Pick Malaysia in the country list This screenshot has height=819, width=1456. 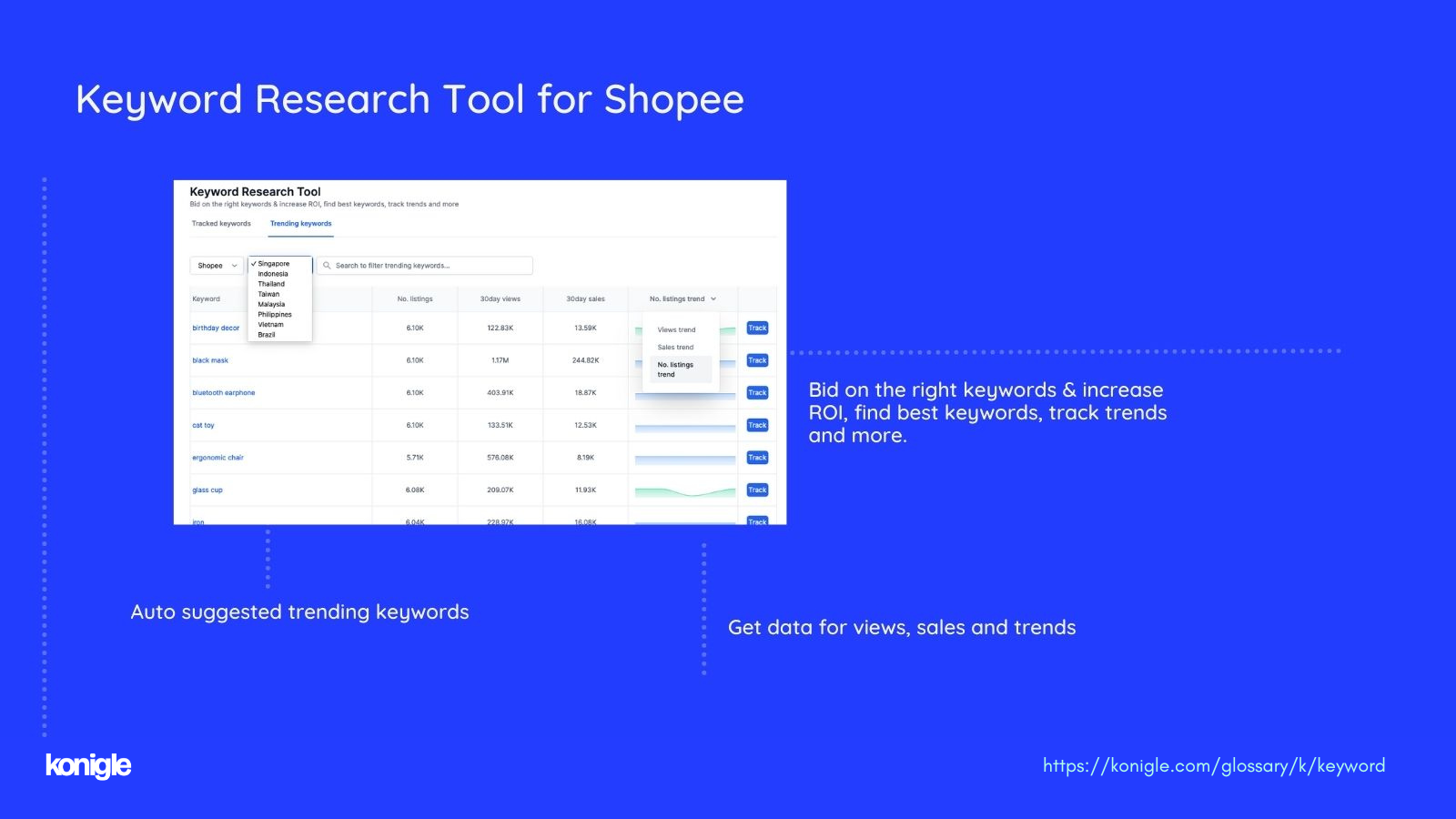(x=271, y=304)
